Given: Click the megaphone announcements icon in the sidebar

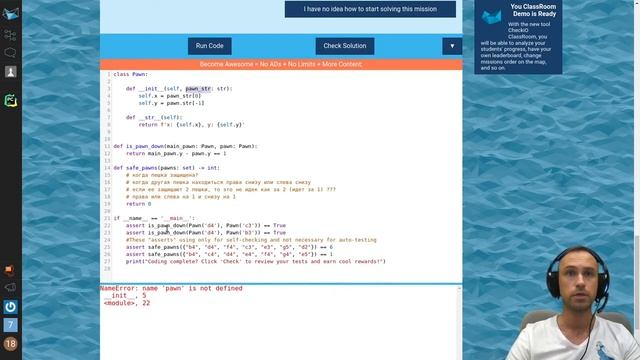Looking at the screenshot, I should [10, 287].
